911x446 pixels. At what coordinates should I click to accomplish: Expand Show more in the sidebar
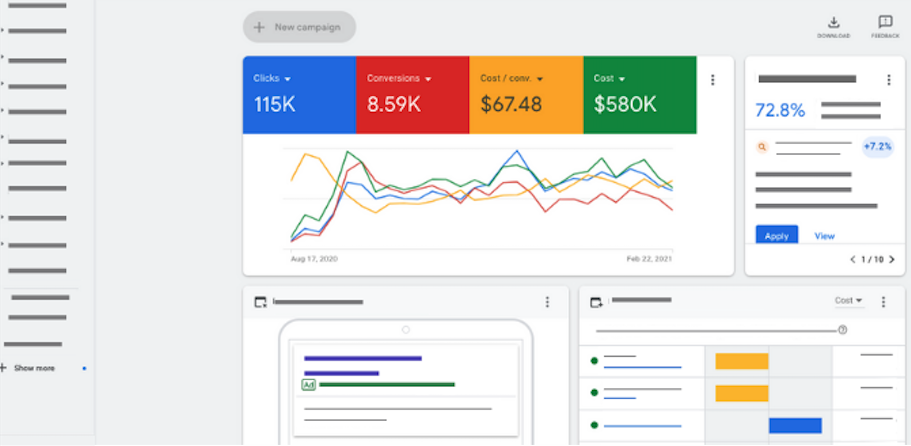click(34, 368)
